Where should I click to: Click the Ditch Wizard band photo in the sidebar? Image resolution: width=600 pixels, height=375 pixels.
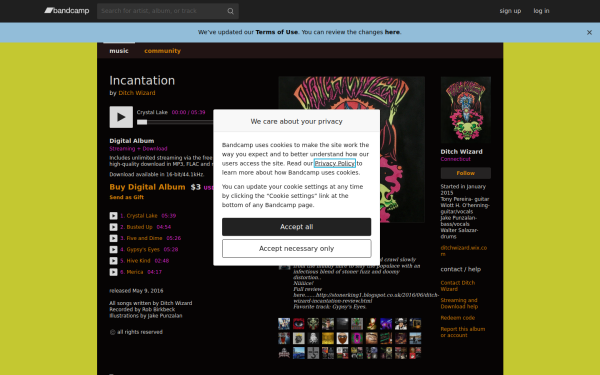[x=466, y=110]
